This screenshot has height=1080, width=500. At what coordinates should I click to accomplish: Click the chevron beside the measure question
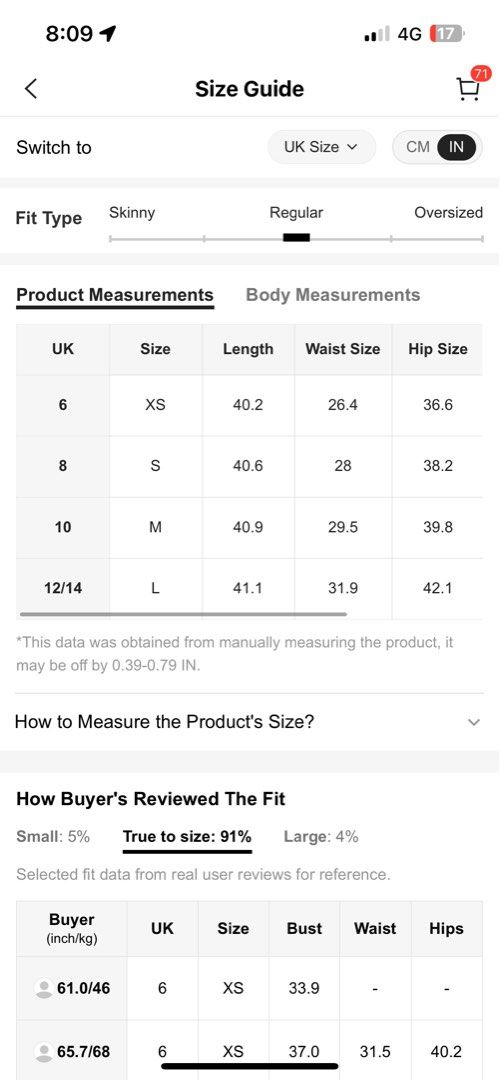click(x=473, y=722)
